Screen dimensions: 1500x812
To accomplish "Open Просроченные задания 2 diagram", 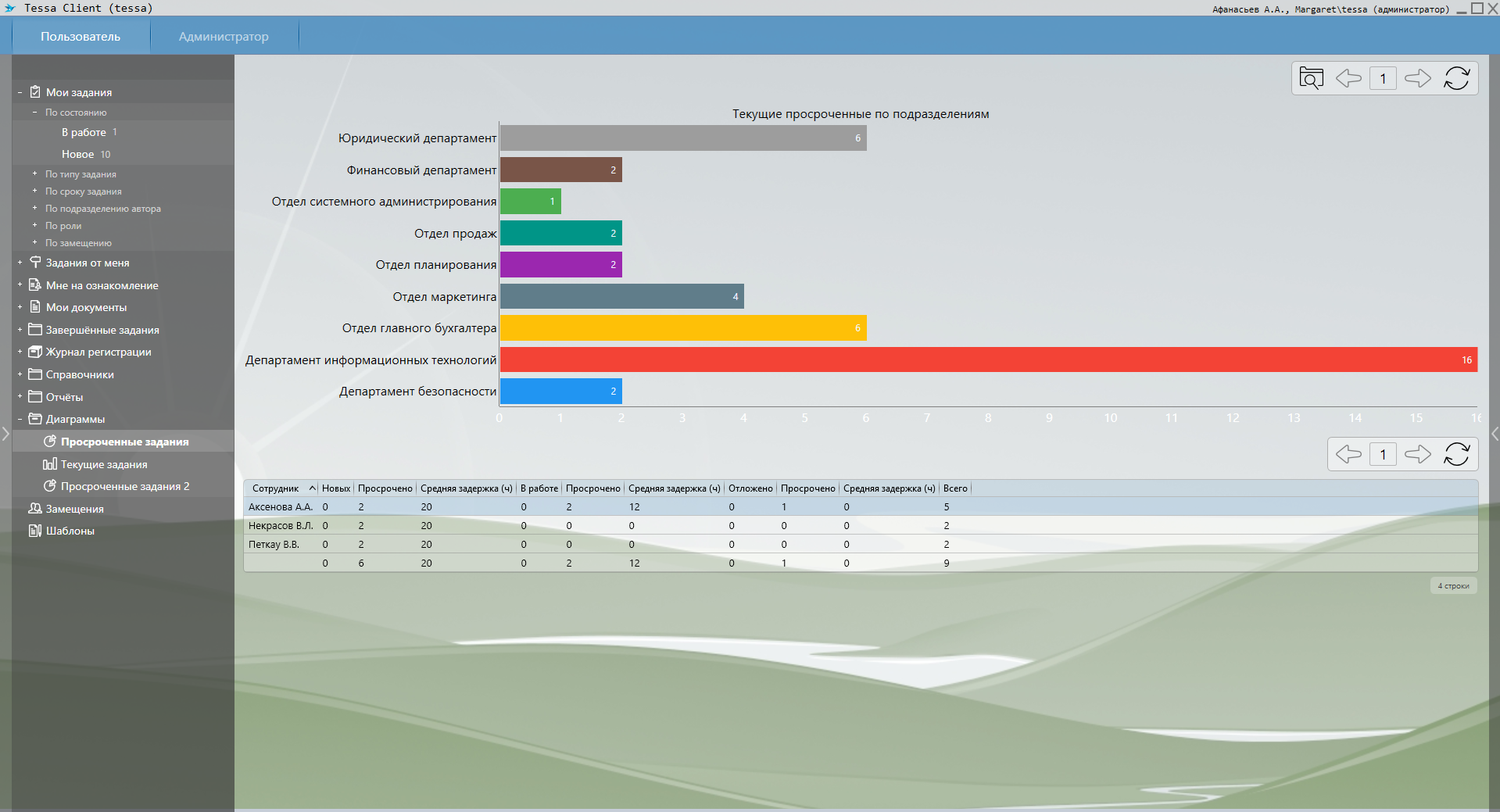I will [x=125, y=486].
